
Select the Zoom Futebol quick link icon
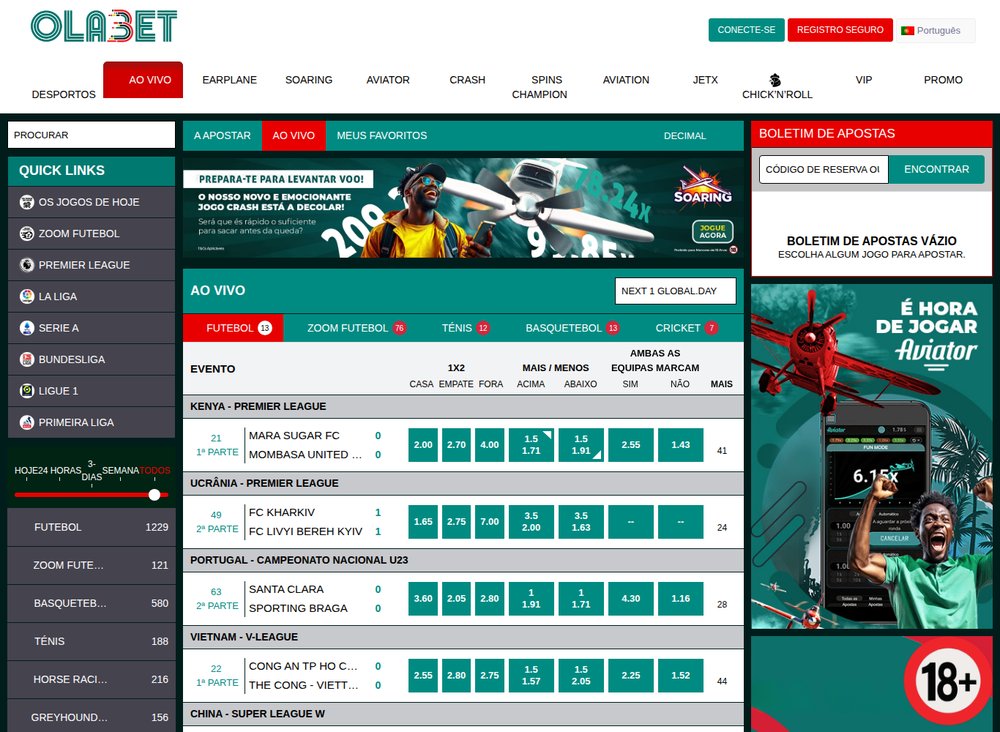27,233
